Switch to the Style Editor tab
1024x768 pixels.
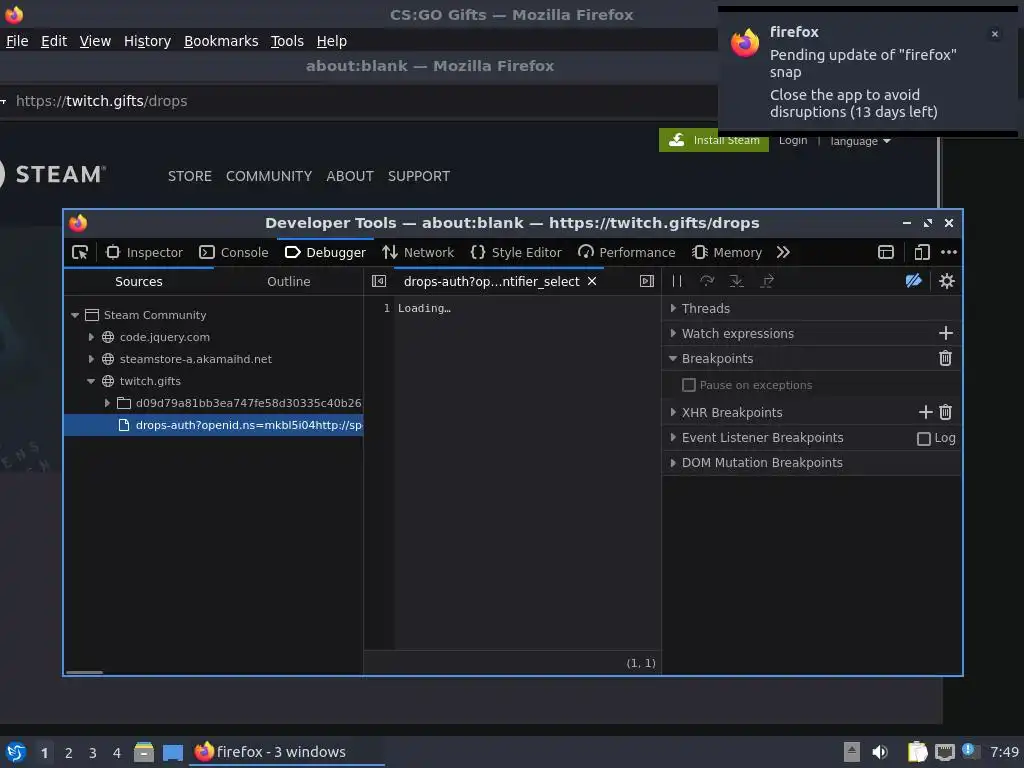click(516, 253)
